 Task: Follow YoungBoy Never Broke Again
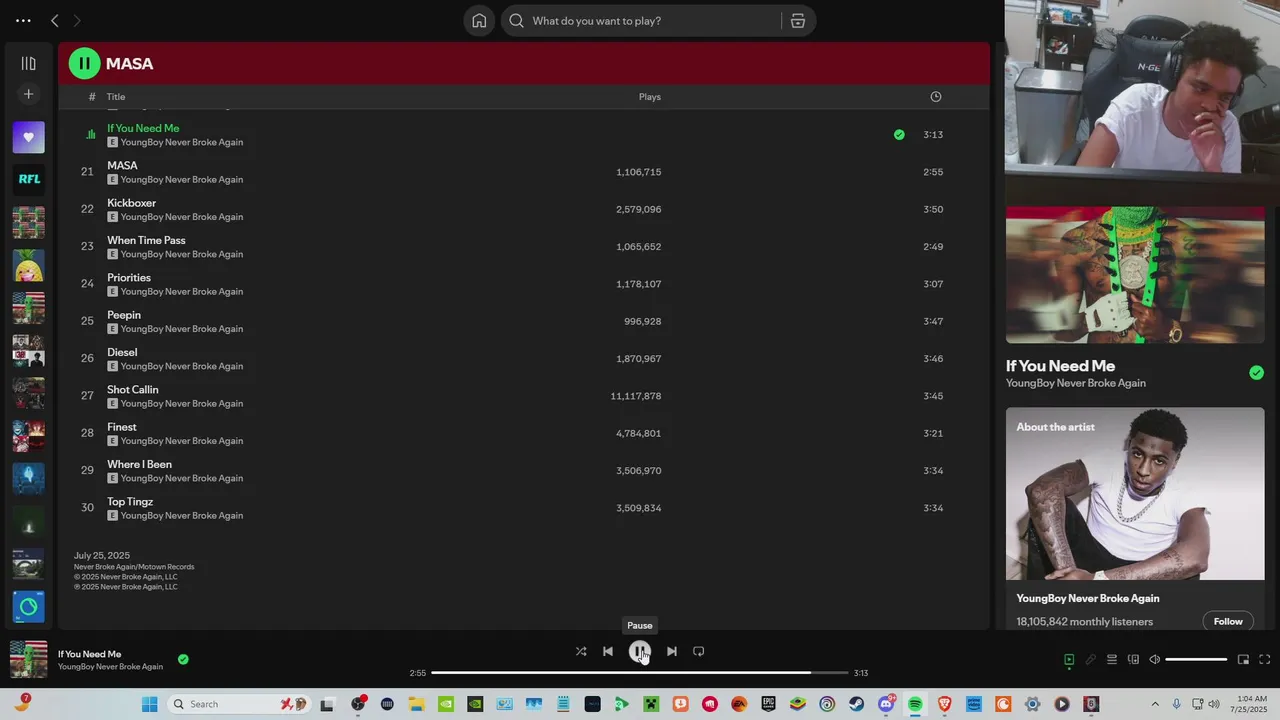point(1228,621)
